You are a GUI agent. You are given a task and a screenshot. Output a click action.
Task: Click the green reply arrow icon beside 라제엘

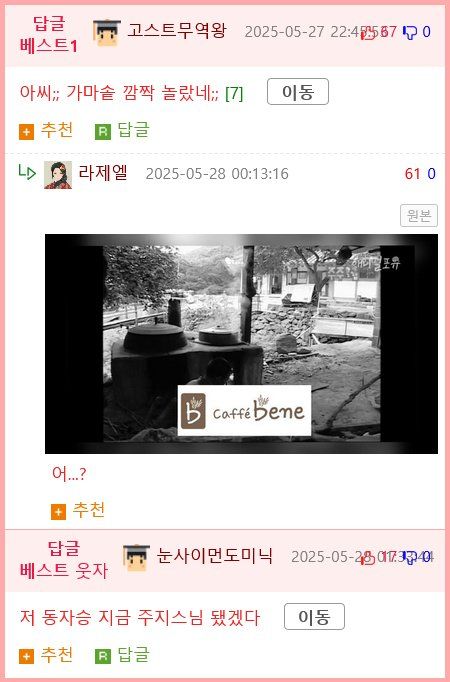pos(27,173)
